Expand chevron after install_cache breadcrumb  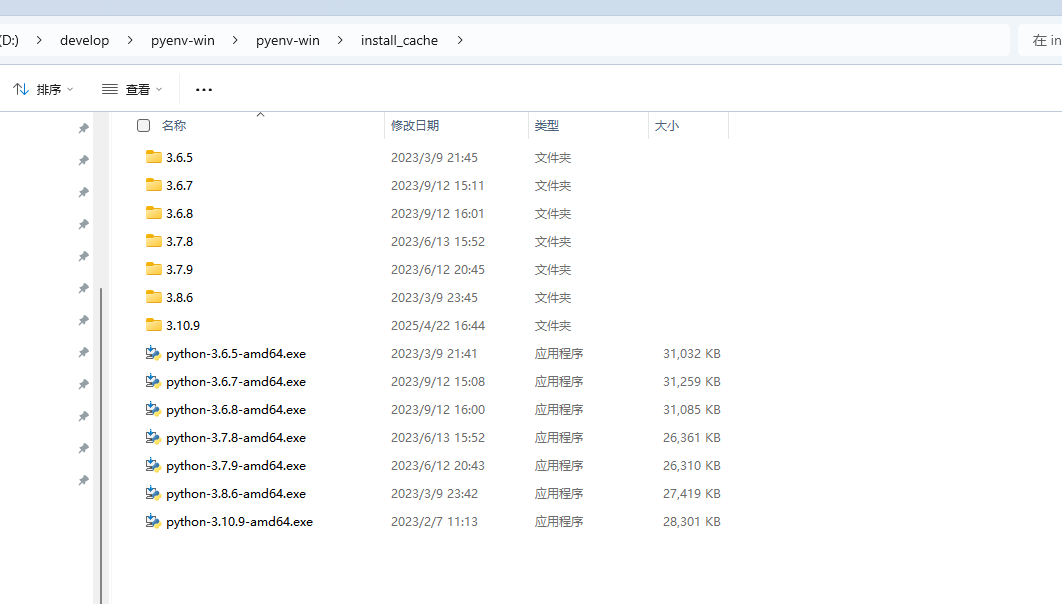point(460,40)
